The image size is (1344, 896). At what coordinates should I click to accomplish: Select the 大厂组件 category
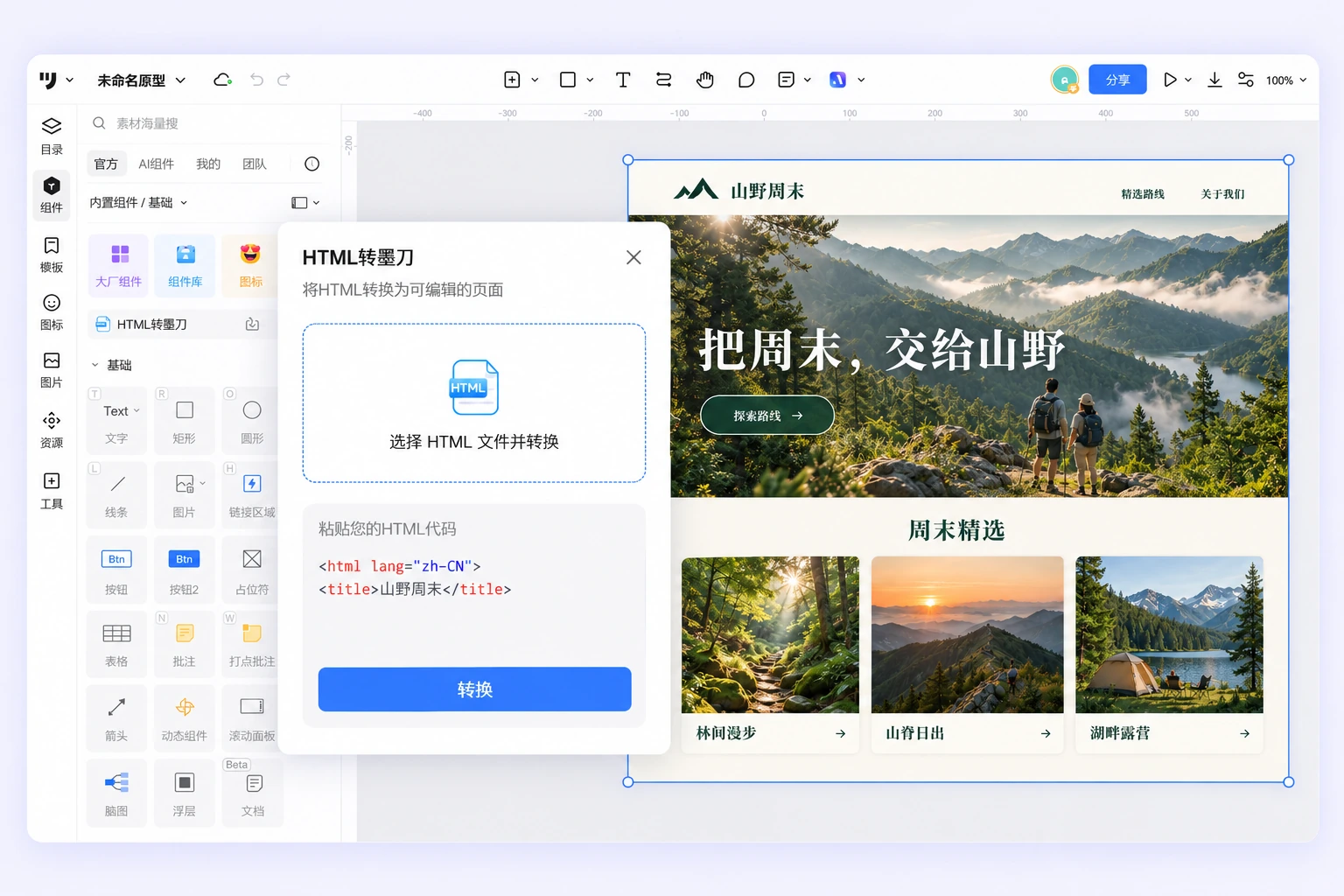(x=119, y=266)
